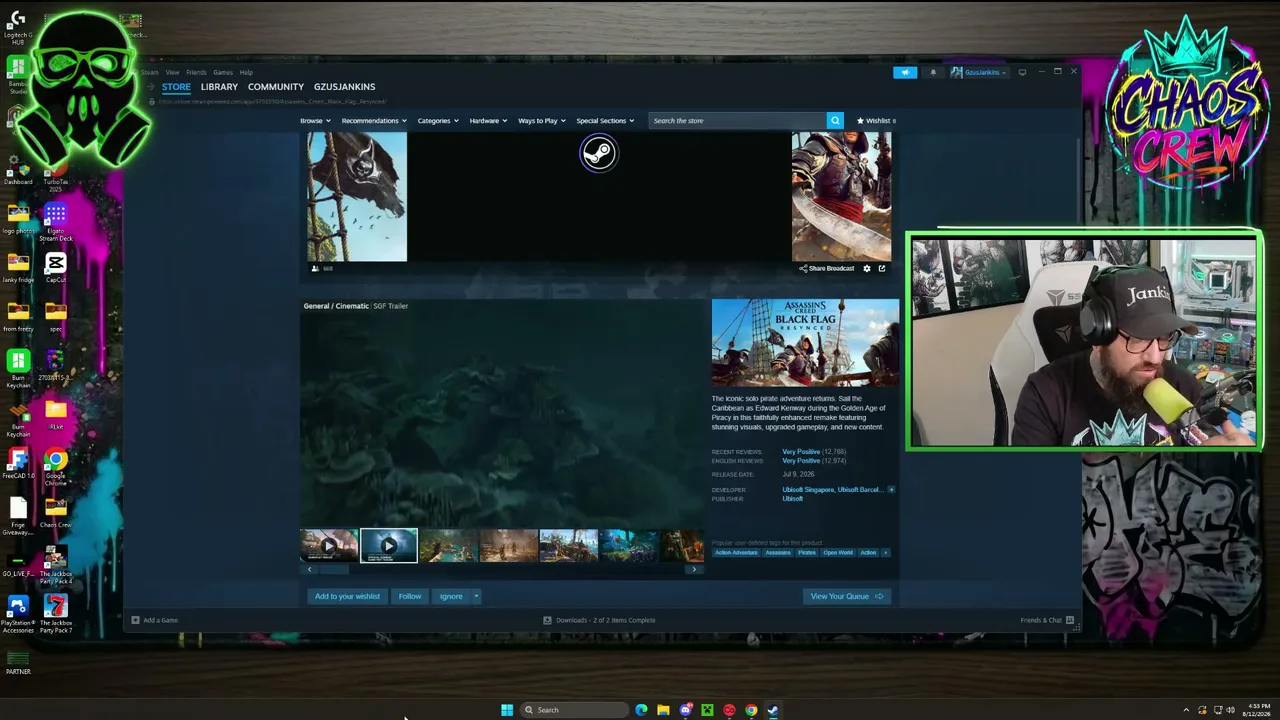Open the Ubisoft publisher link
Viewport: 1280px width, 720px height.
[x=792, y=498]
